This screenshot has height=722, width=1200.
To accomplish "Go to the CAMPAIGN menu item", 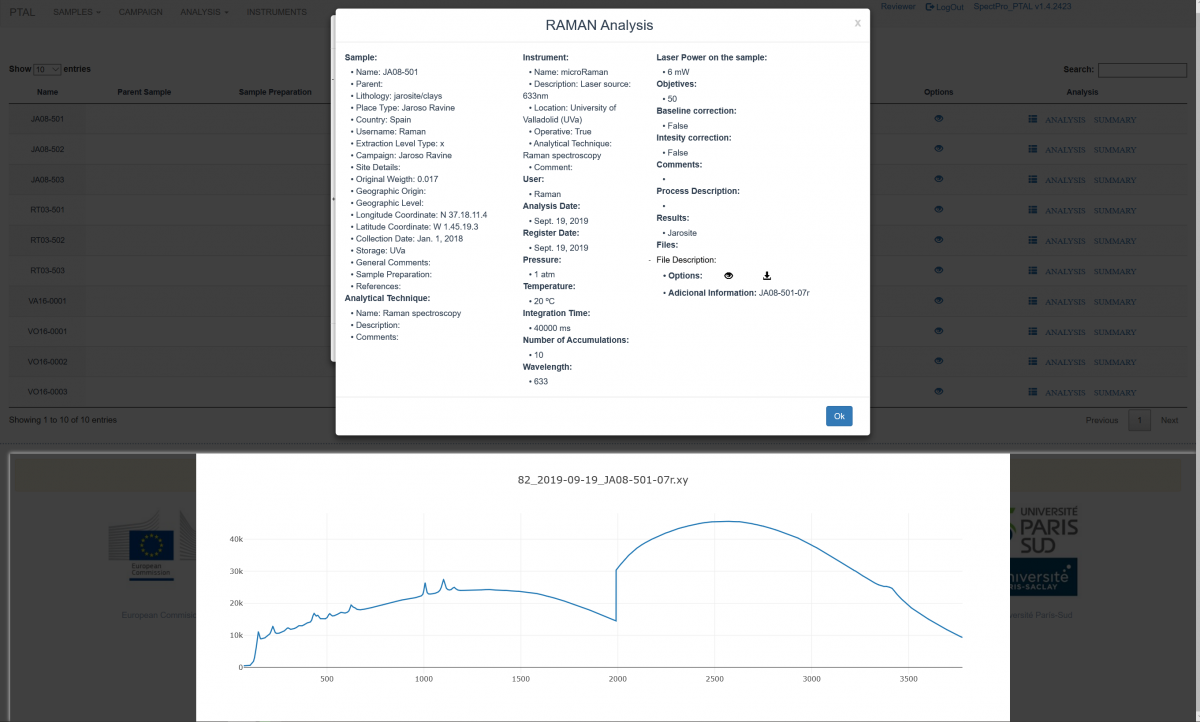I will [x=141, y=12].
